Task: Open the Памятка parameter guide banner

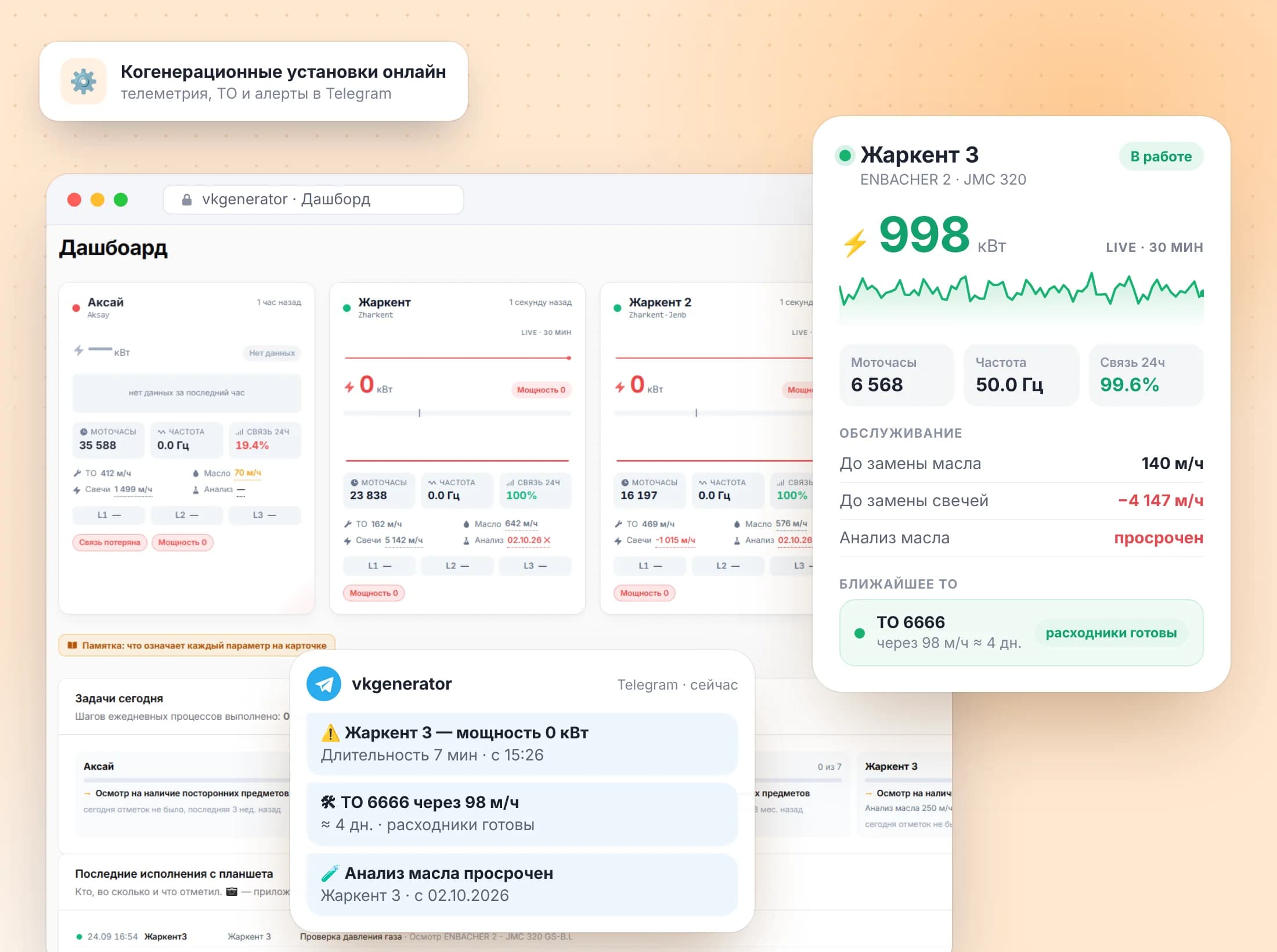Action: 197,645
